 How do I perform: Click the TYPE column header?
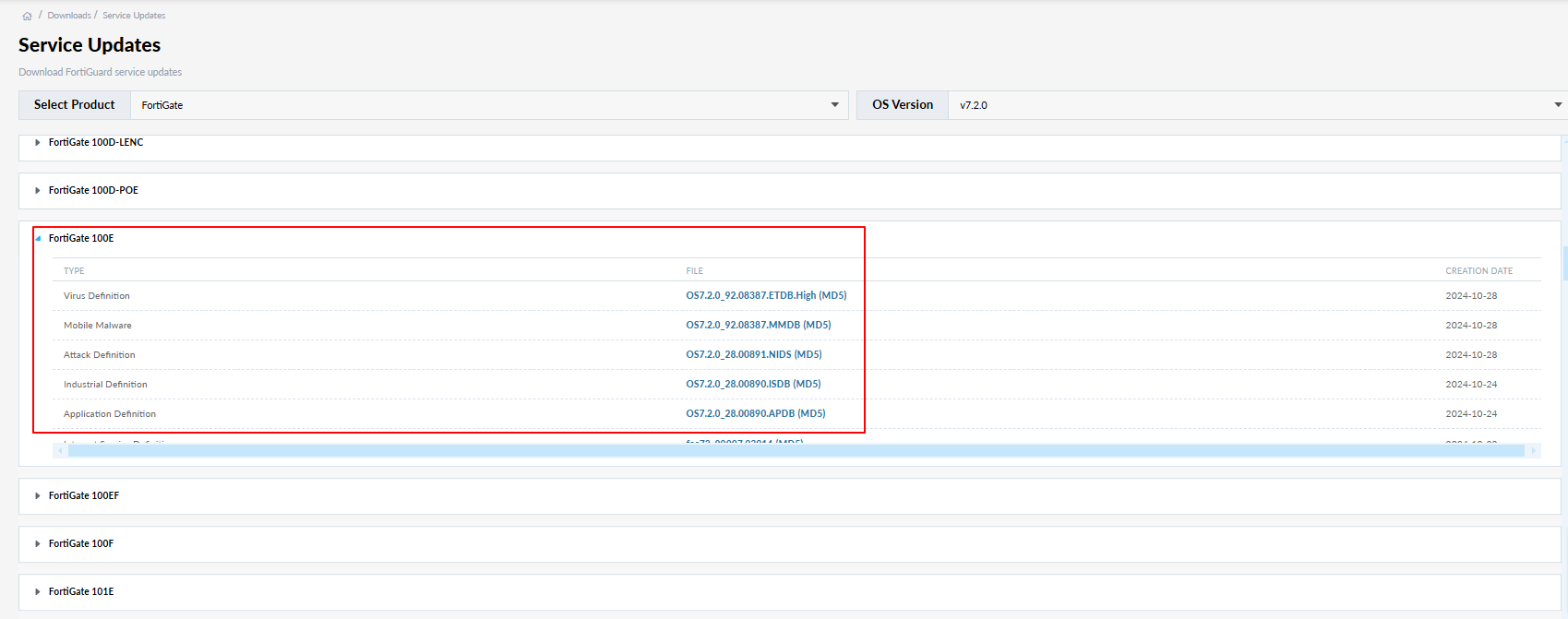(74, 271)
